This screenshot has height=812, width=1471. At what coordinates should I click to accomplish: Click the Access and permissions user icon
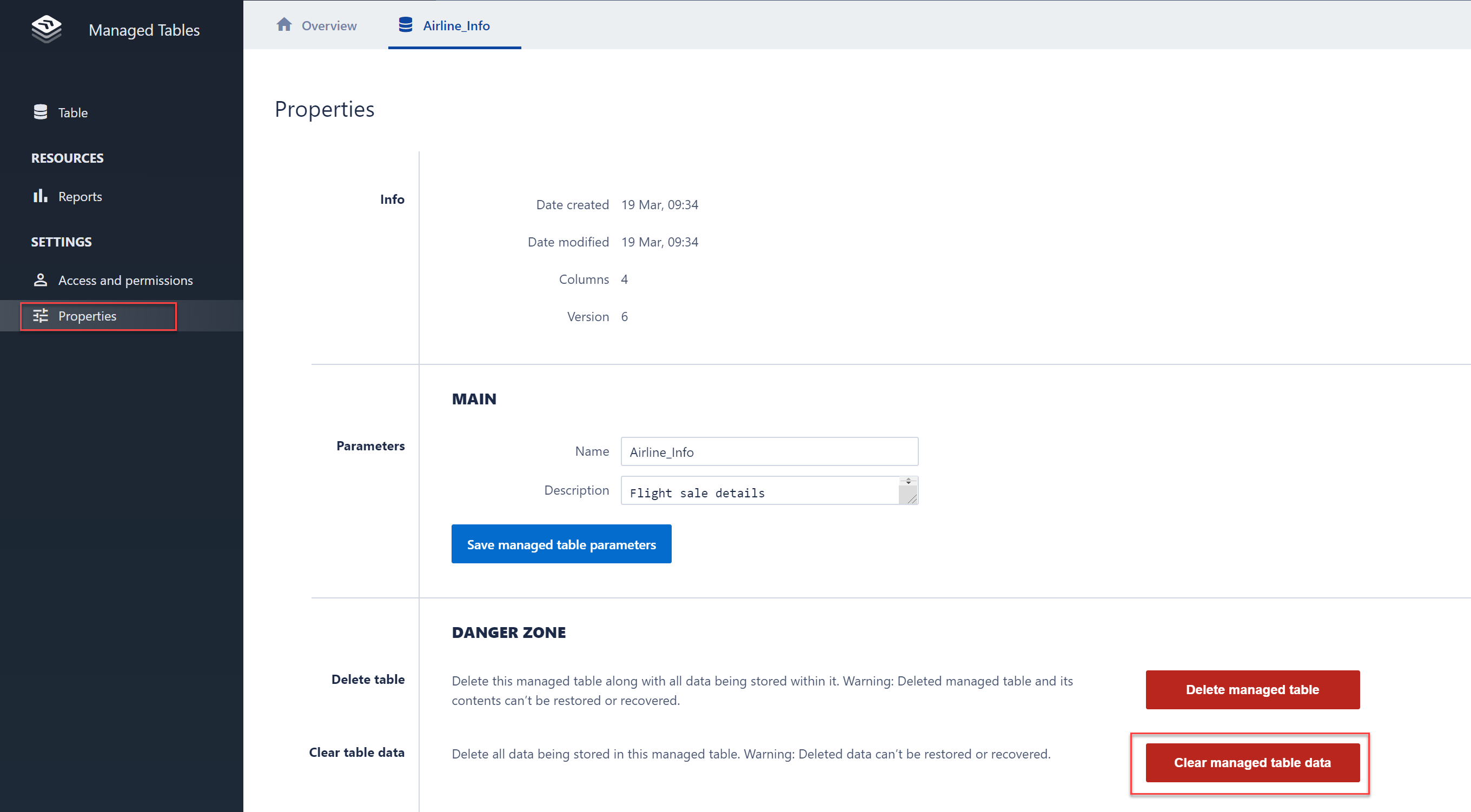click(40, 280)
